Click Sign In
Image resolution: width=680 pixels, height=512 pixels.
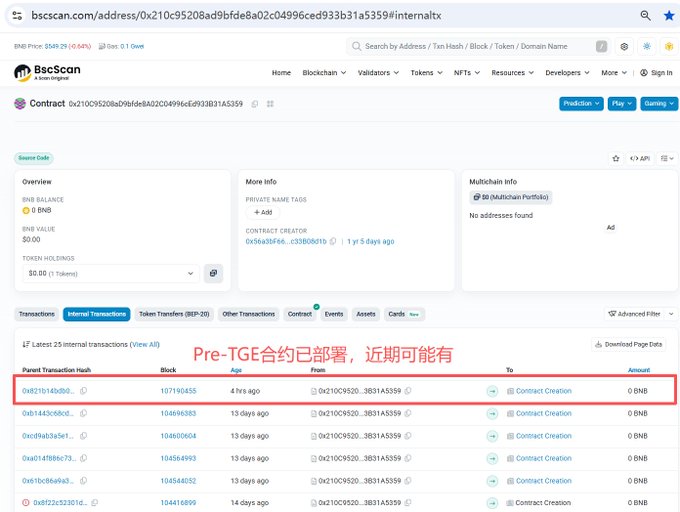[656, 73]
